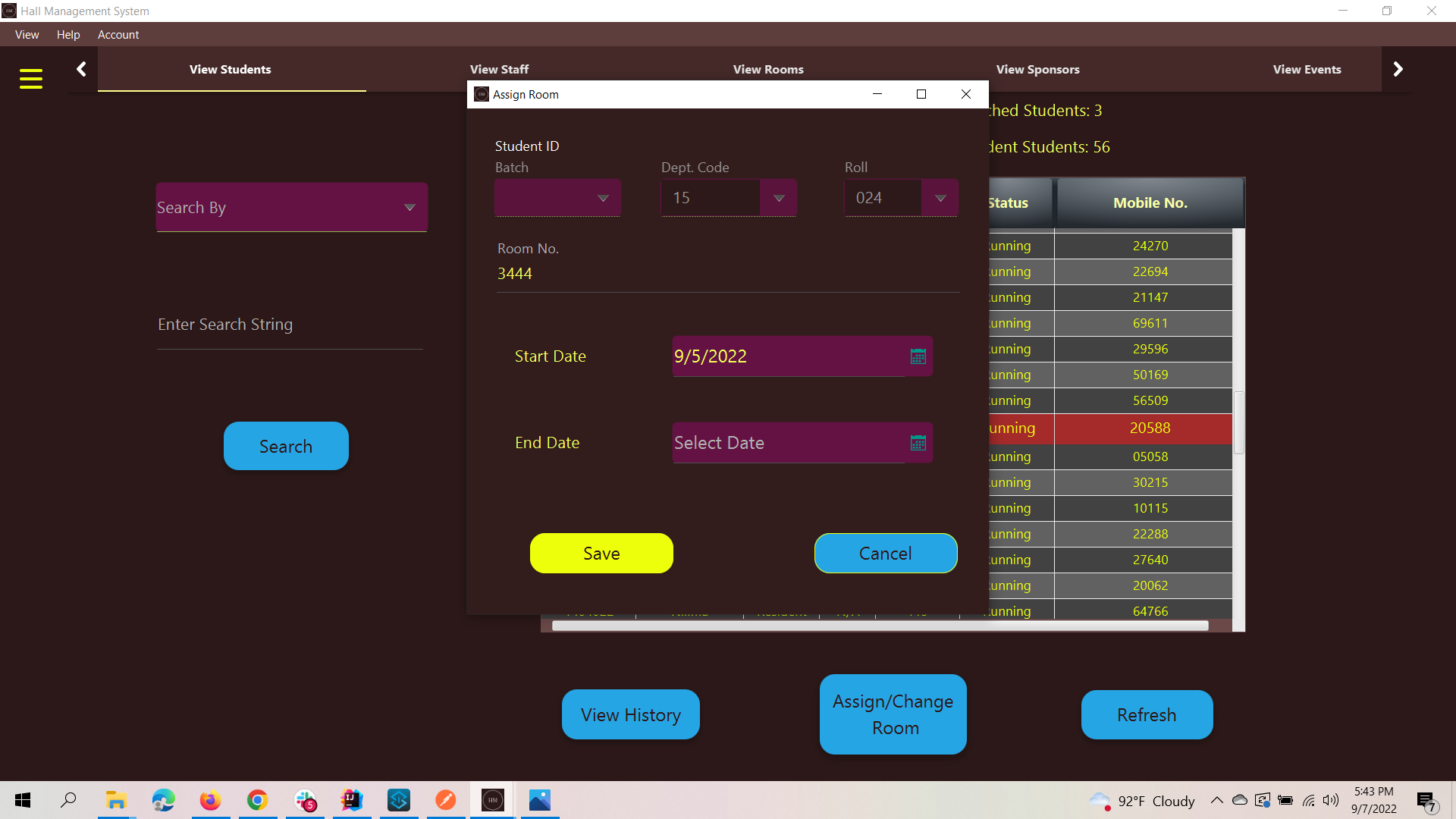Viewport: 1456px width, 819px height.
Task: Click the View History button
Action: (630, 714)
